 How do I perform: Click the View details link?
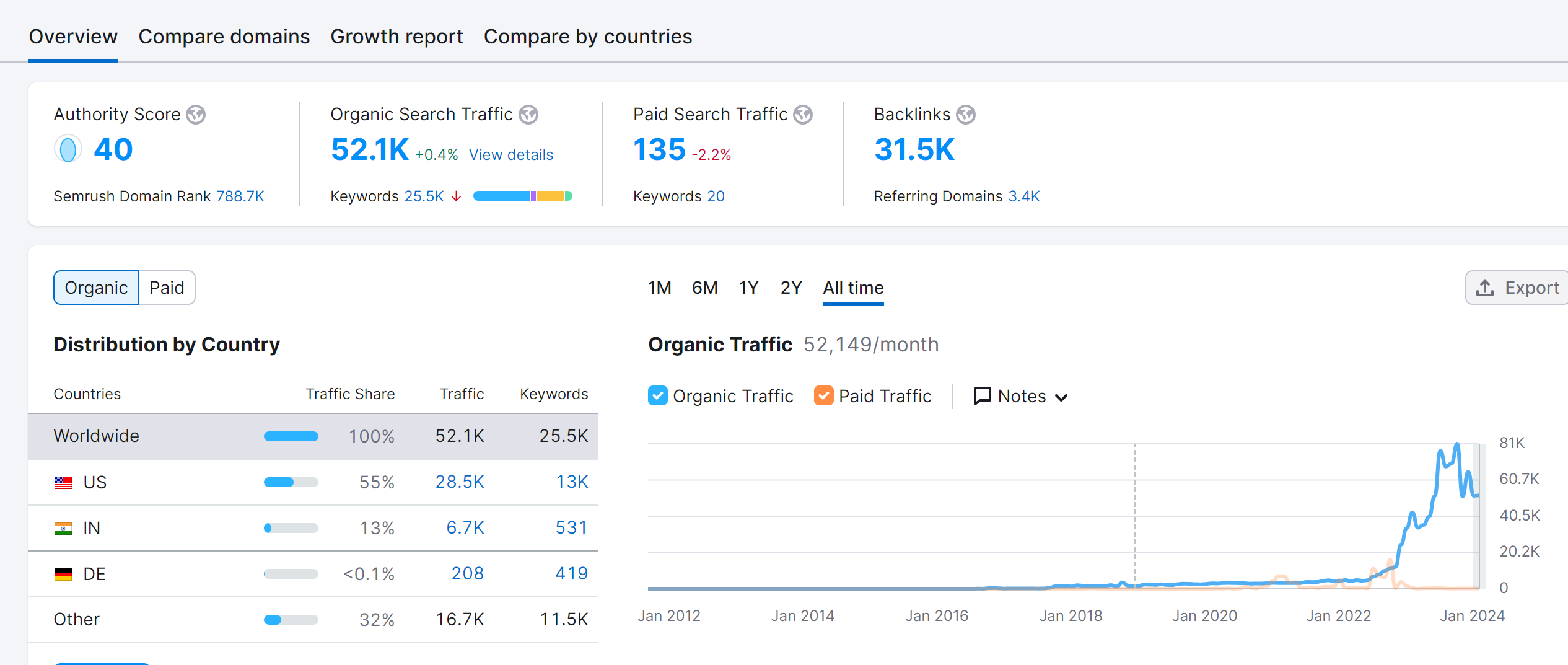coord(511,155)
